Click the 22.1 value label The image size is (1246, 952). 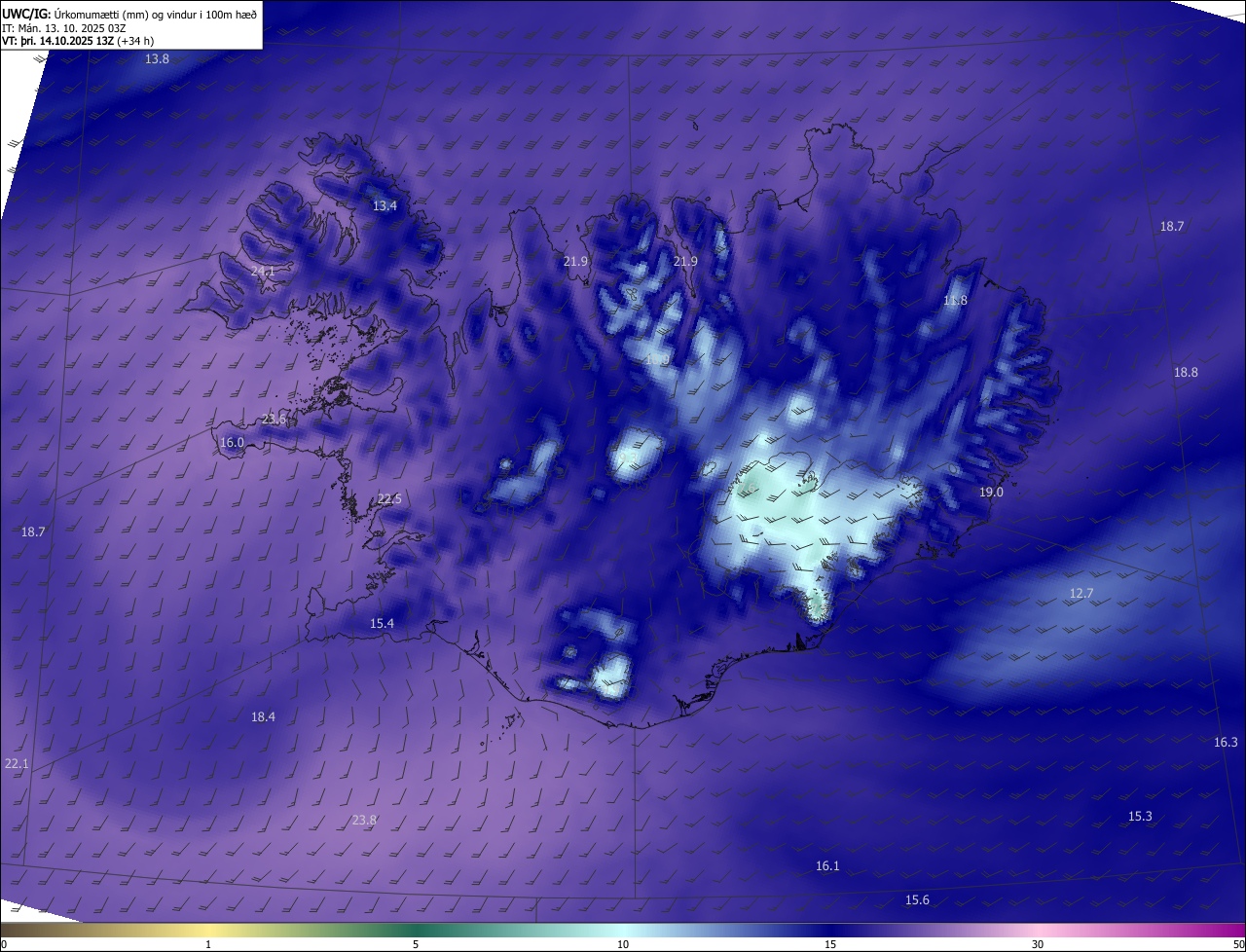click(x=17, y=764)
